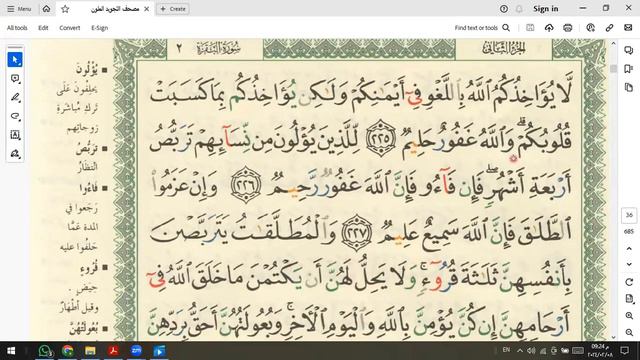Click the save file icon in toolbar
The width and height of the screenshot is (640, 360).
coord(530,28)
